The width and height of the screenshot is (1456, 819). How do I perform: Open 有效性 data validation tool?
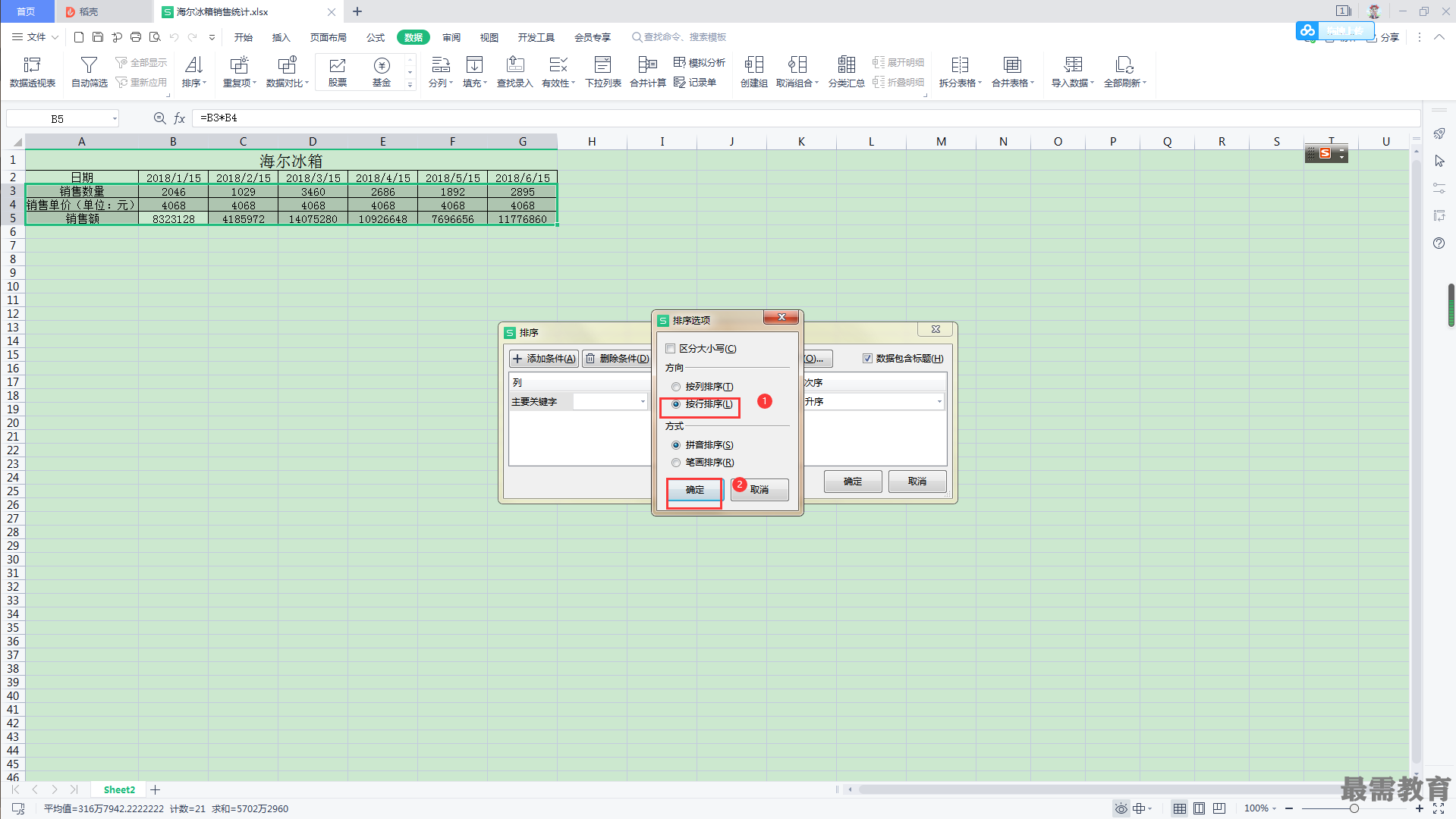click(x=558, y=72)
